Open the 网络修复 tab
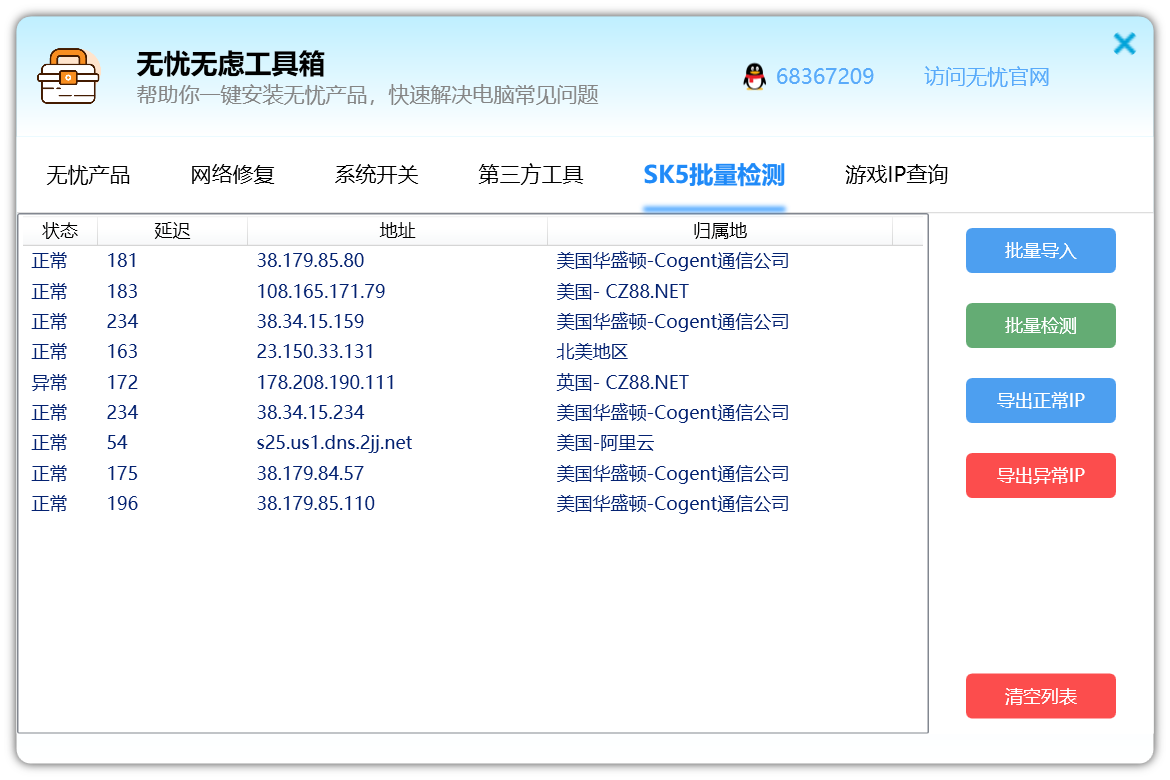 (x=232, y=175)
